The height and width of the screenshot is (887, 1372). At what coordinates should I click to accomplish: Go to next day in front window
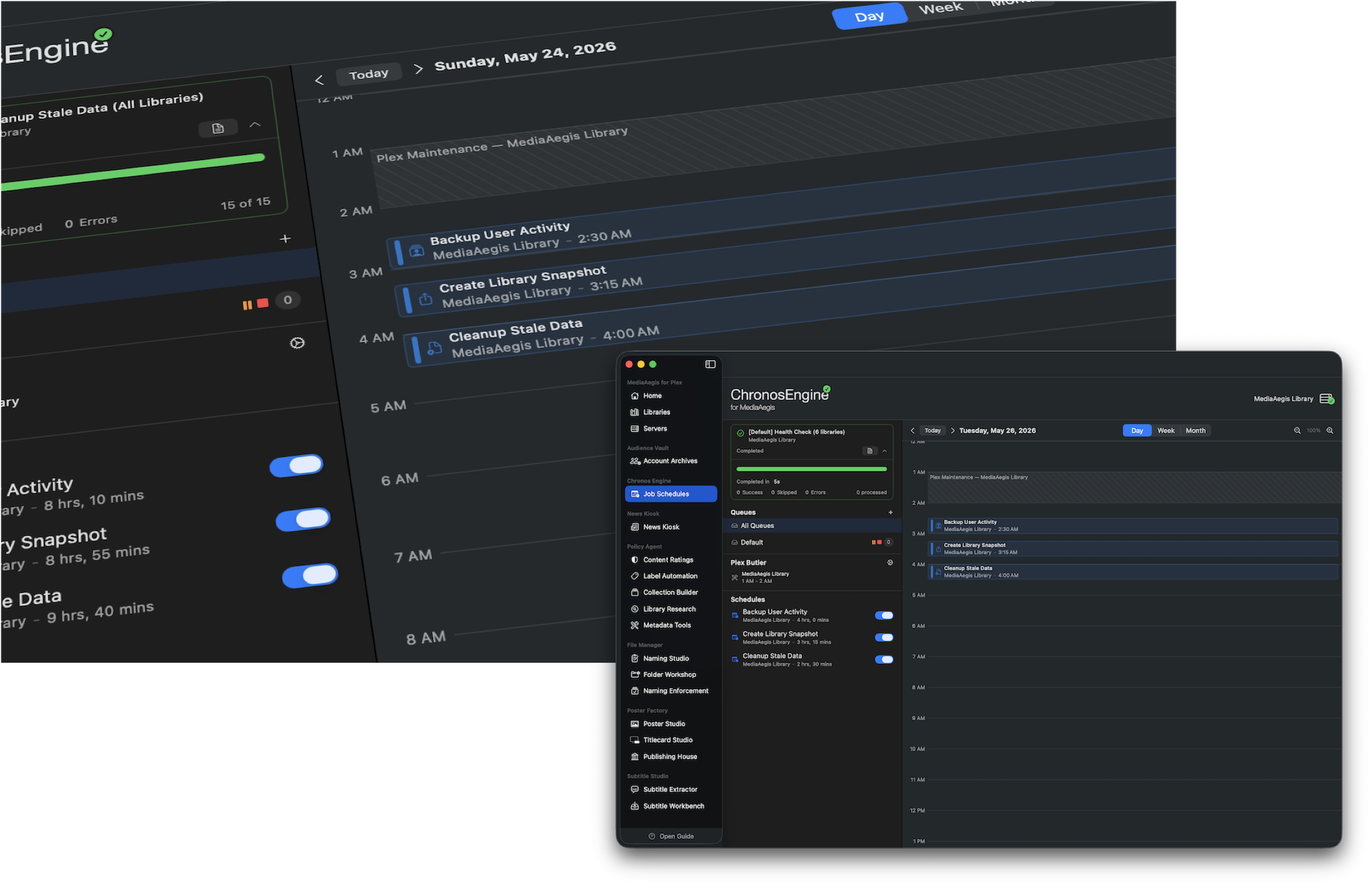(x=952, y=431)
